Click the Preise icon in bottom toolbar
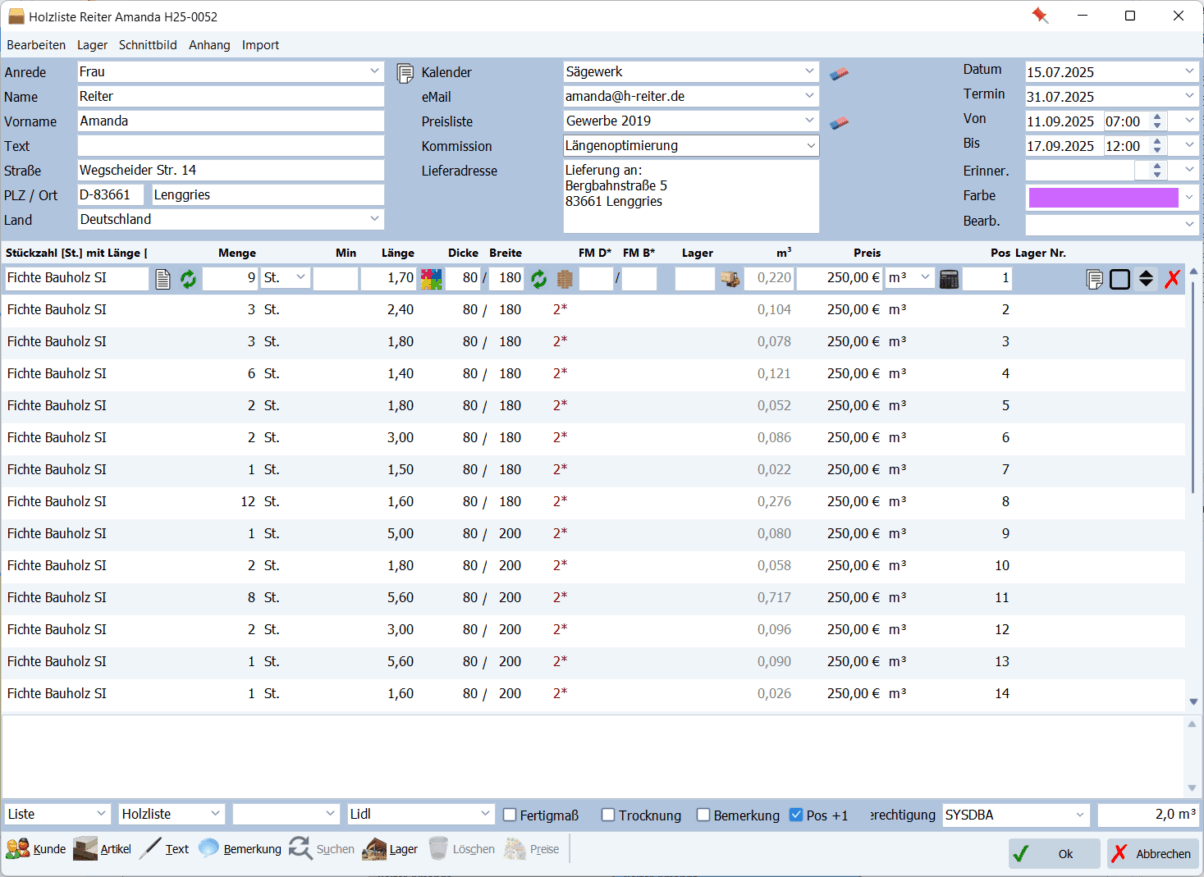The height and width of the screenshot is (877, 1204). point(514,849)
